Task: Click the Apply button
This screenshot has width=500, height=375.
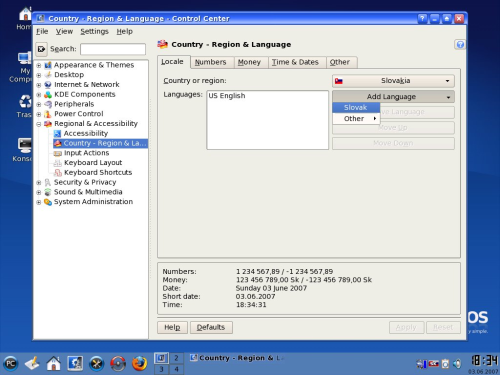Action: (406, 327)
